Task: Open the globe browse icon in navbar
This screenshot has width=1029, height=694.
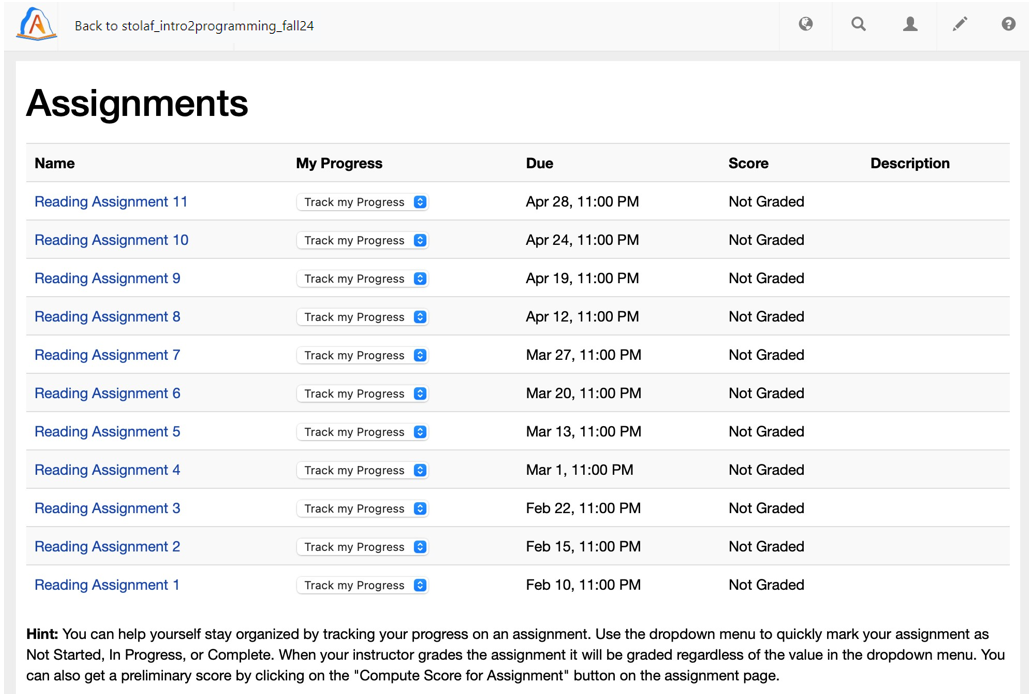Action: (x=805, y=24)
